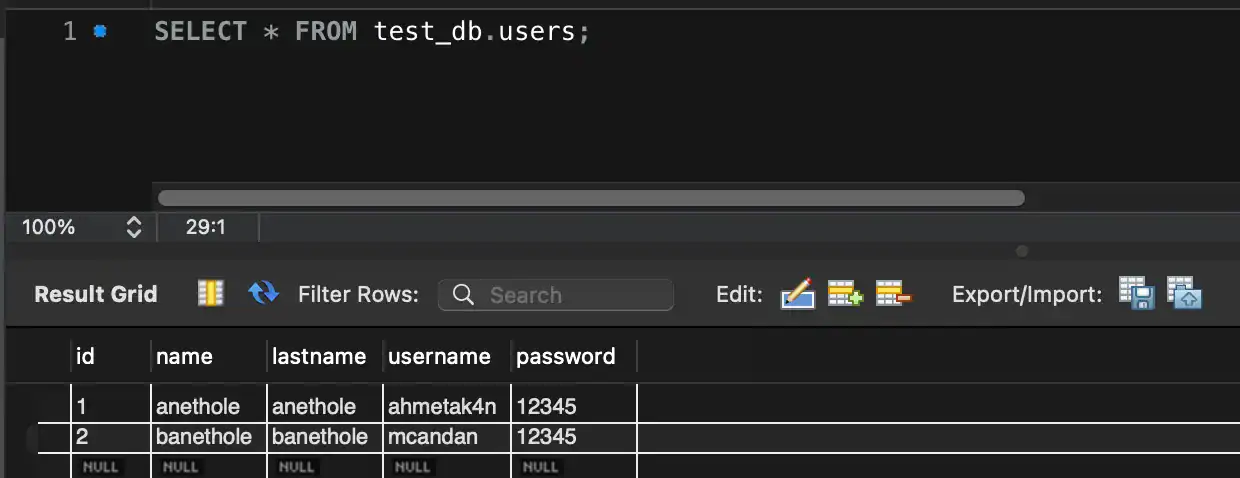Click the Filter Rows search field
Viewport: 1240px width, 478px height.
click(556, 295)
